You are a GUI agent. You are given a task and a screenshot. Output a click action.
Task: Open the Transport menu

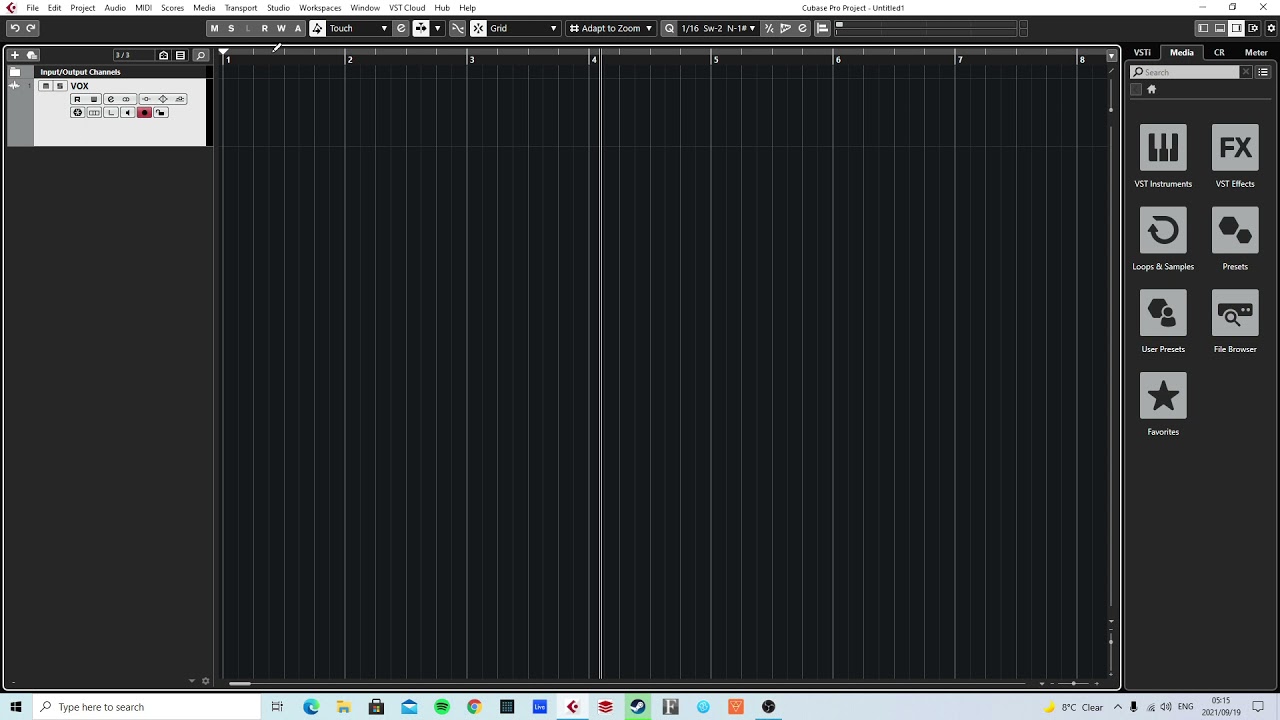tap(241, 8)
